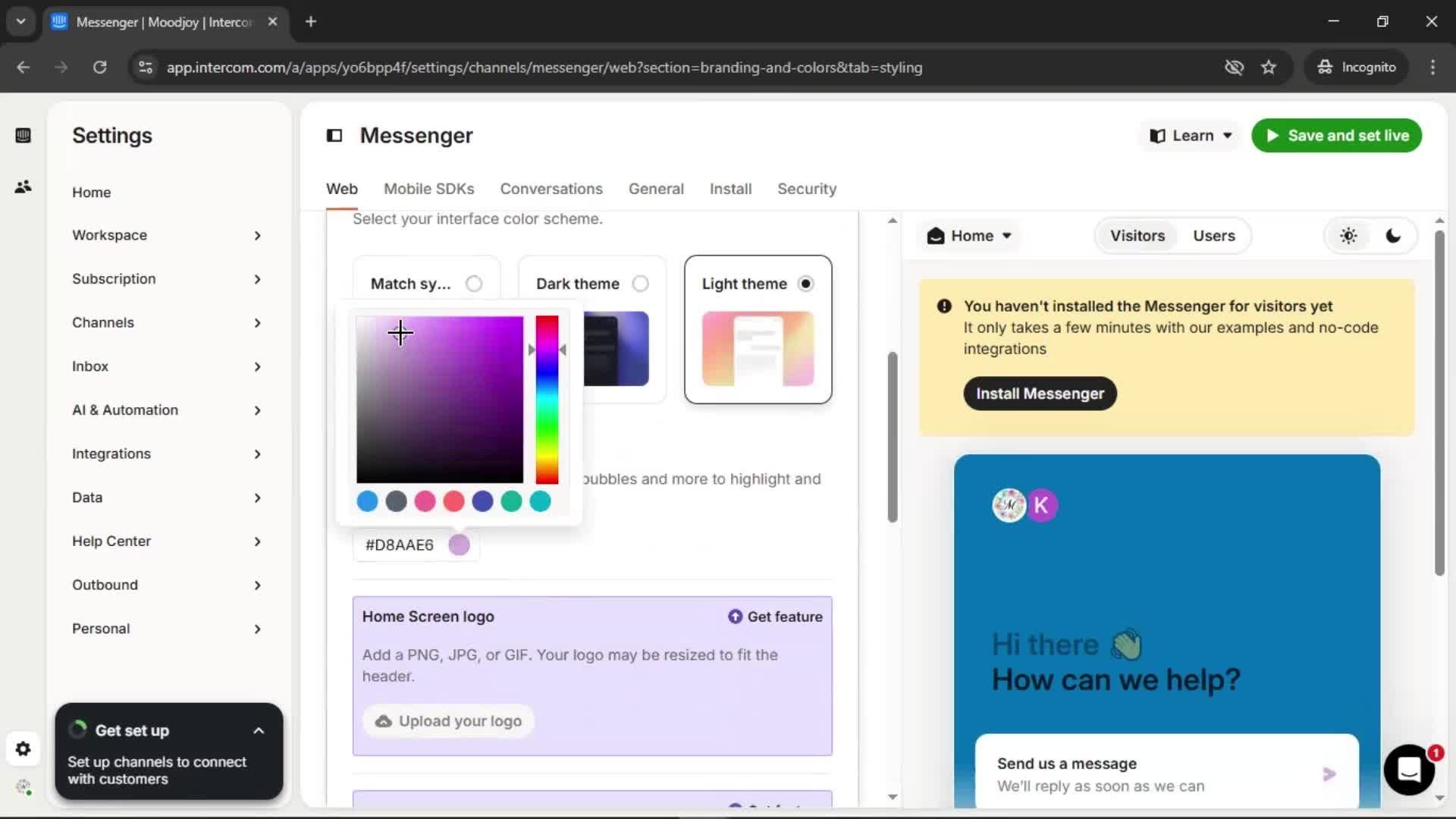Expand the Outbound settings section
1456x819 pixels.
pos(167,585)
